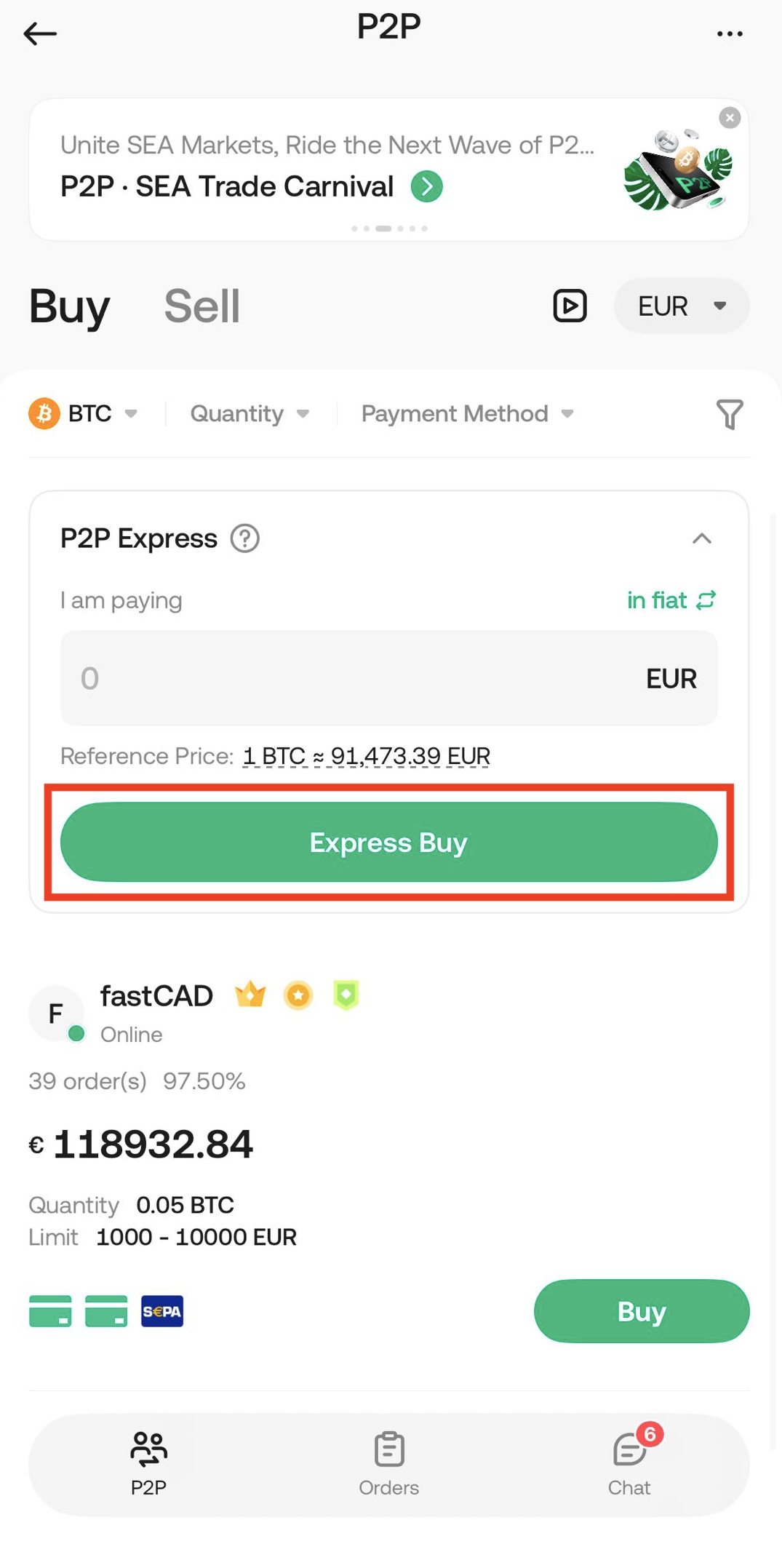Expand the Payment Method dropdown
The image size is (782, 1568).
click(x=467, y=414)
